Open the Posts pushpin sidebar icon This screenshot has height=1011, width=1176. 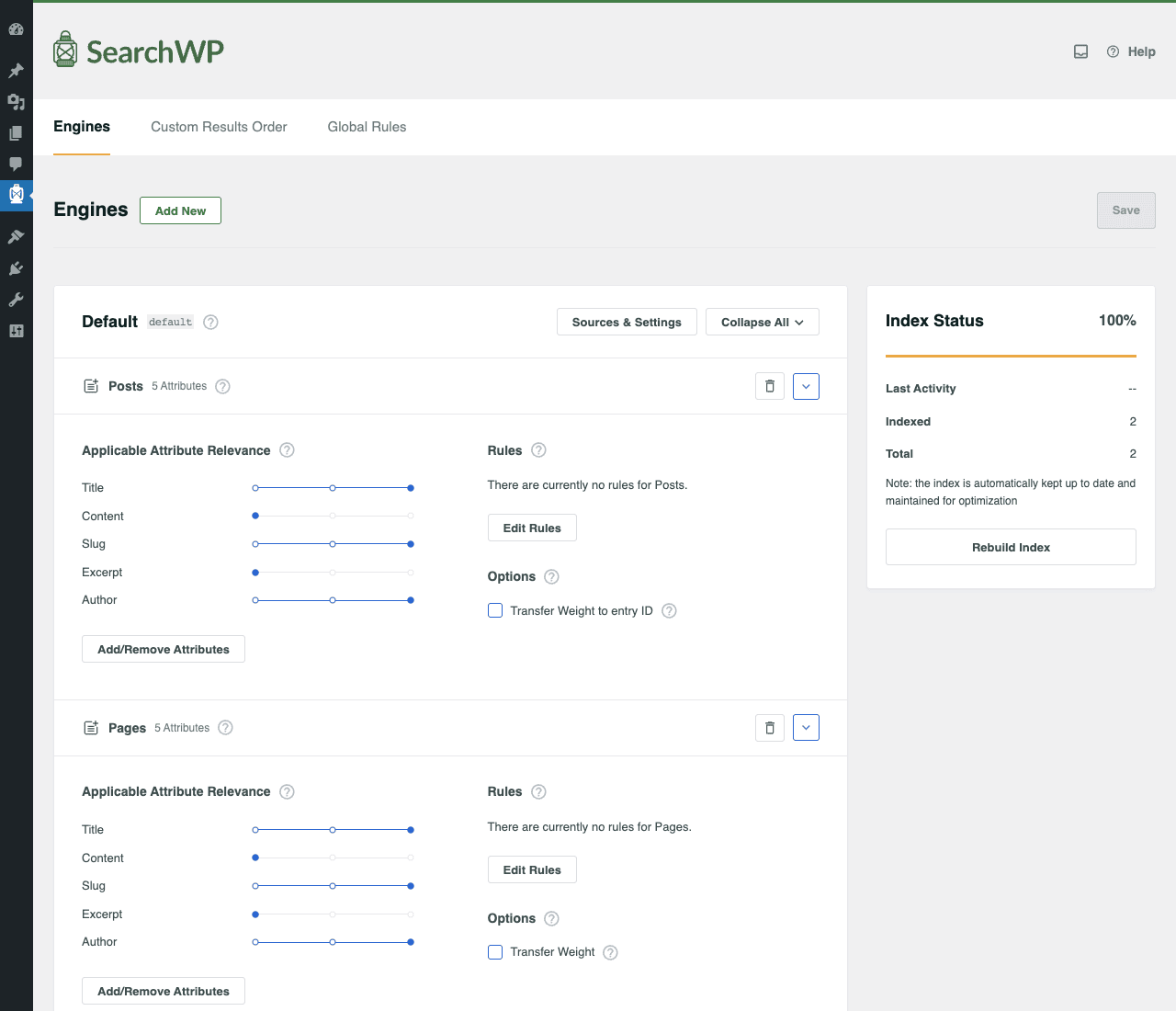click(16, 71)
